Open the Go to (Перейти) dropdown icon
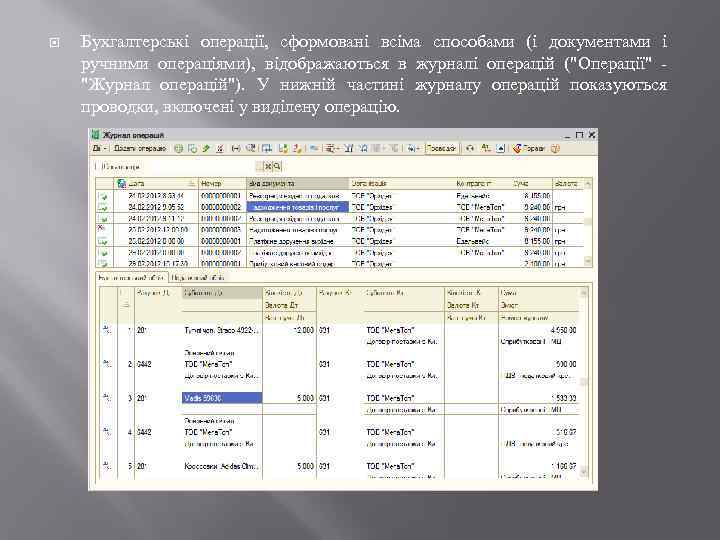 (x=414, y=148)
